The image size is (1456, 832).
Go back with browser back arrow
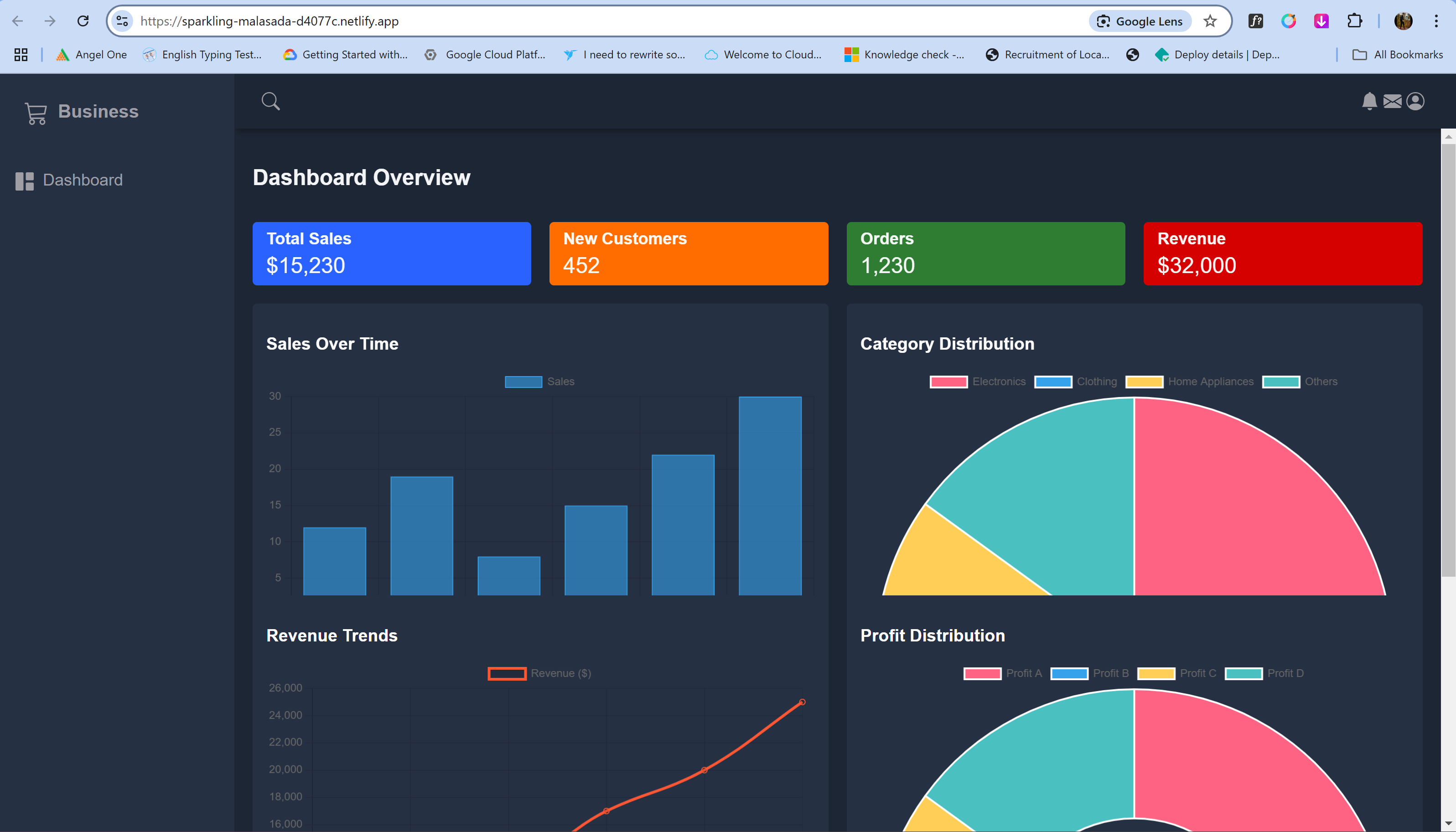tap(18, 21)
